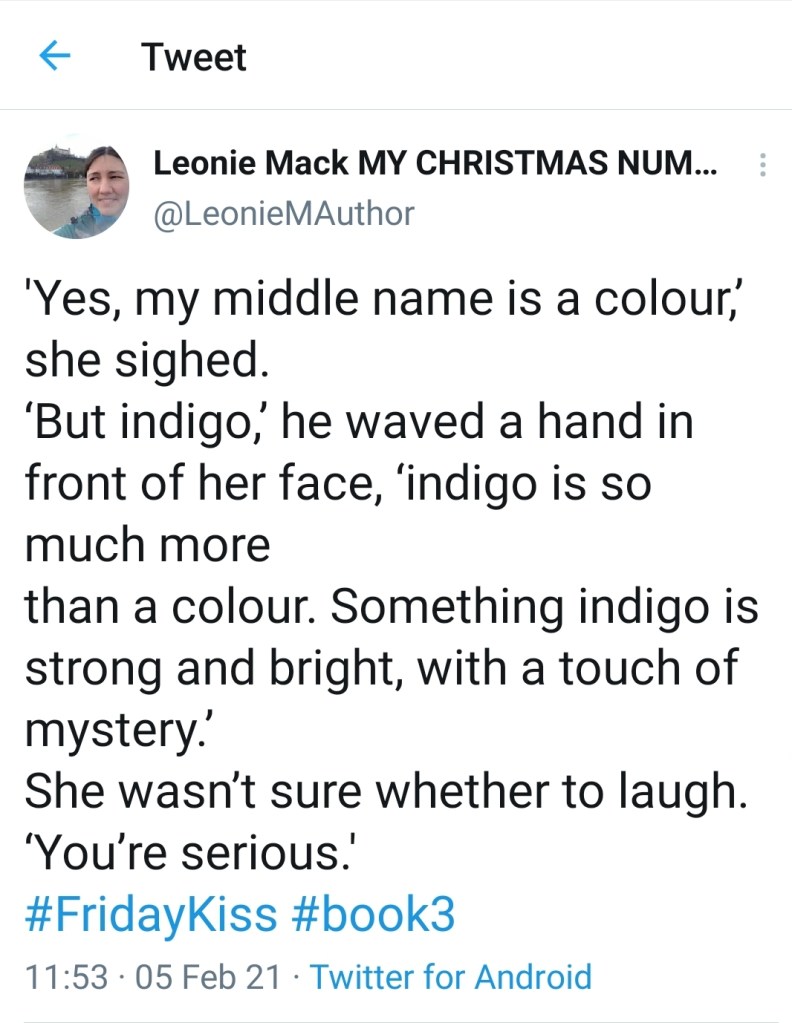The image size is (792, 1023).
Task: Tap the 'strong and bright' text line
Action: pyautogui.click(x=380, y=669)
